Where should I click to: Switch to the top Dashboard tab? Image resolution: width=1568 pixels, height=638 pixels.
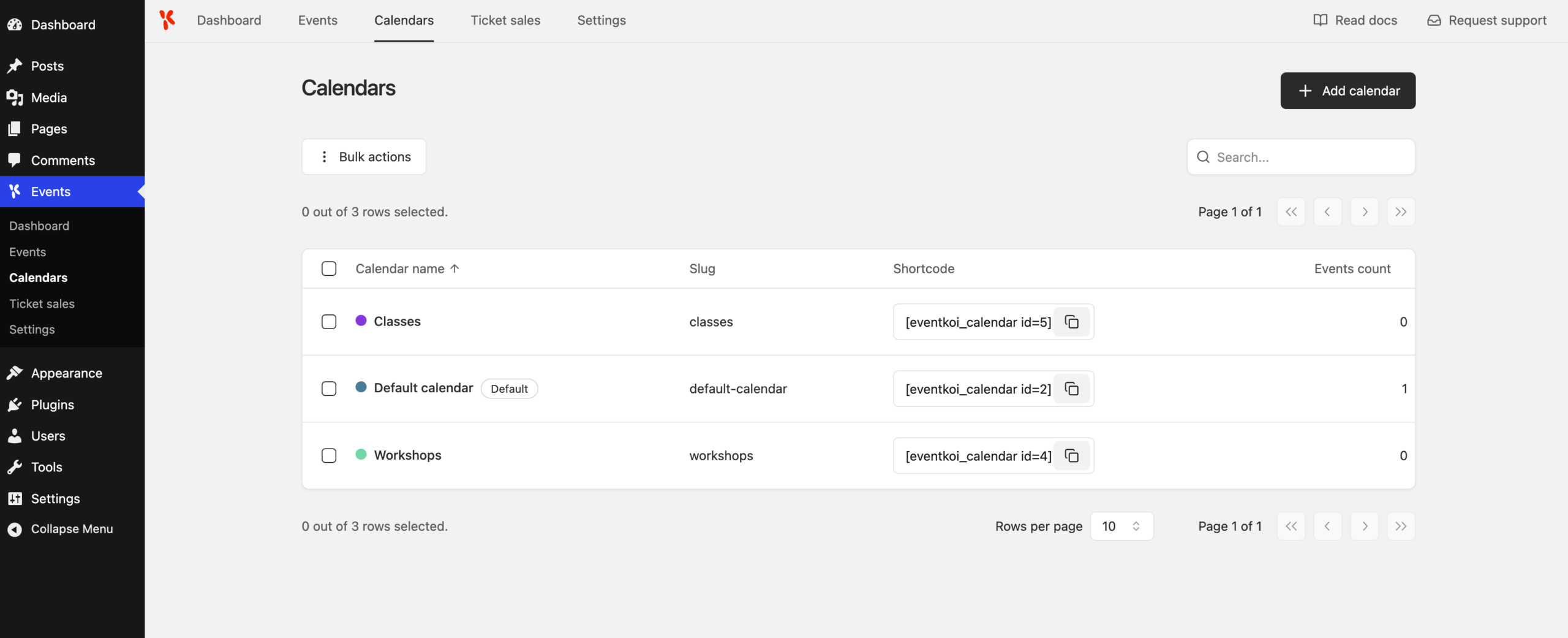coord(229,20)
